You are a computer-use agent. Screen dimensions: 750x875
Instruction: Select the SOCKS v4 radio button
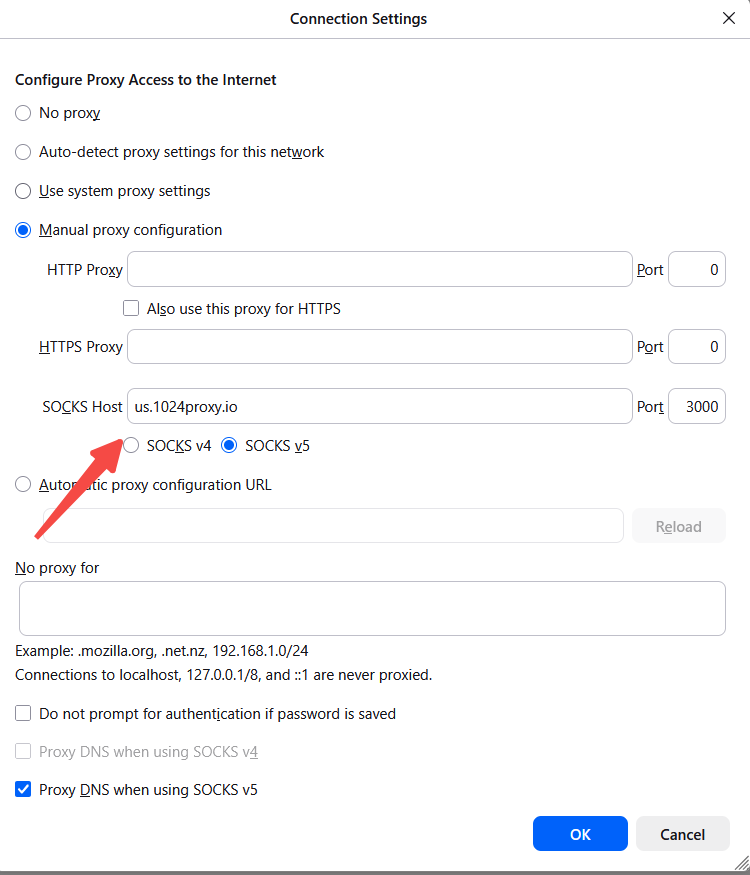click(131, 446)
